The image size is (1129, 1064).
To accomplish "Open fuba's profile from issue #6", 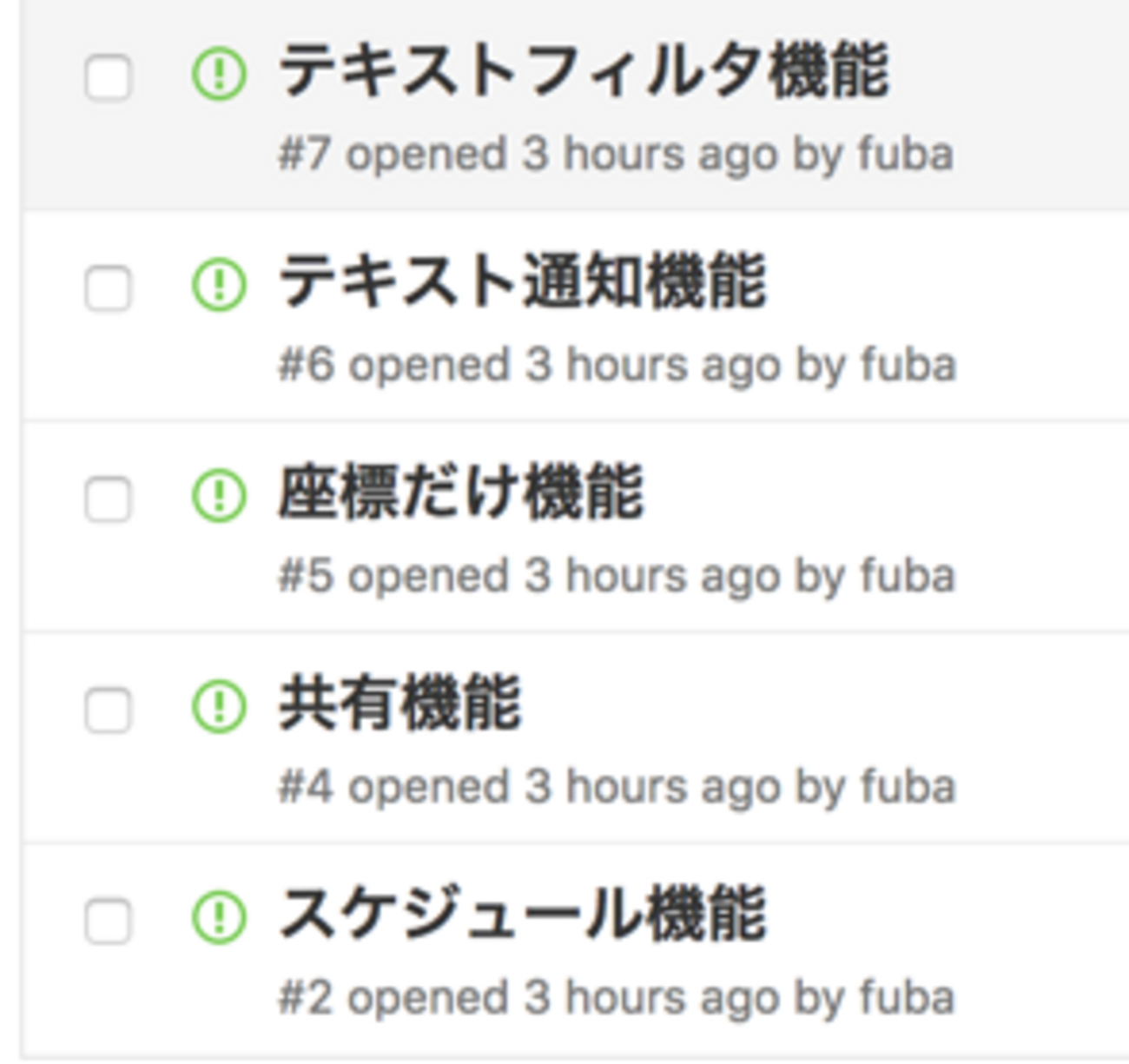I will click(908, 365).
